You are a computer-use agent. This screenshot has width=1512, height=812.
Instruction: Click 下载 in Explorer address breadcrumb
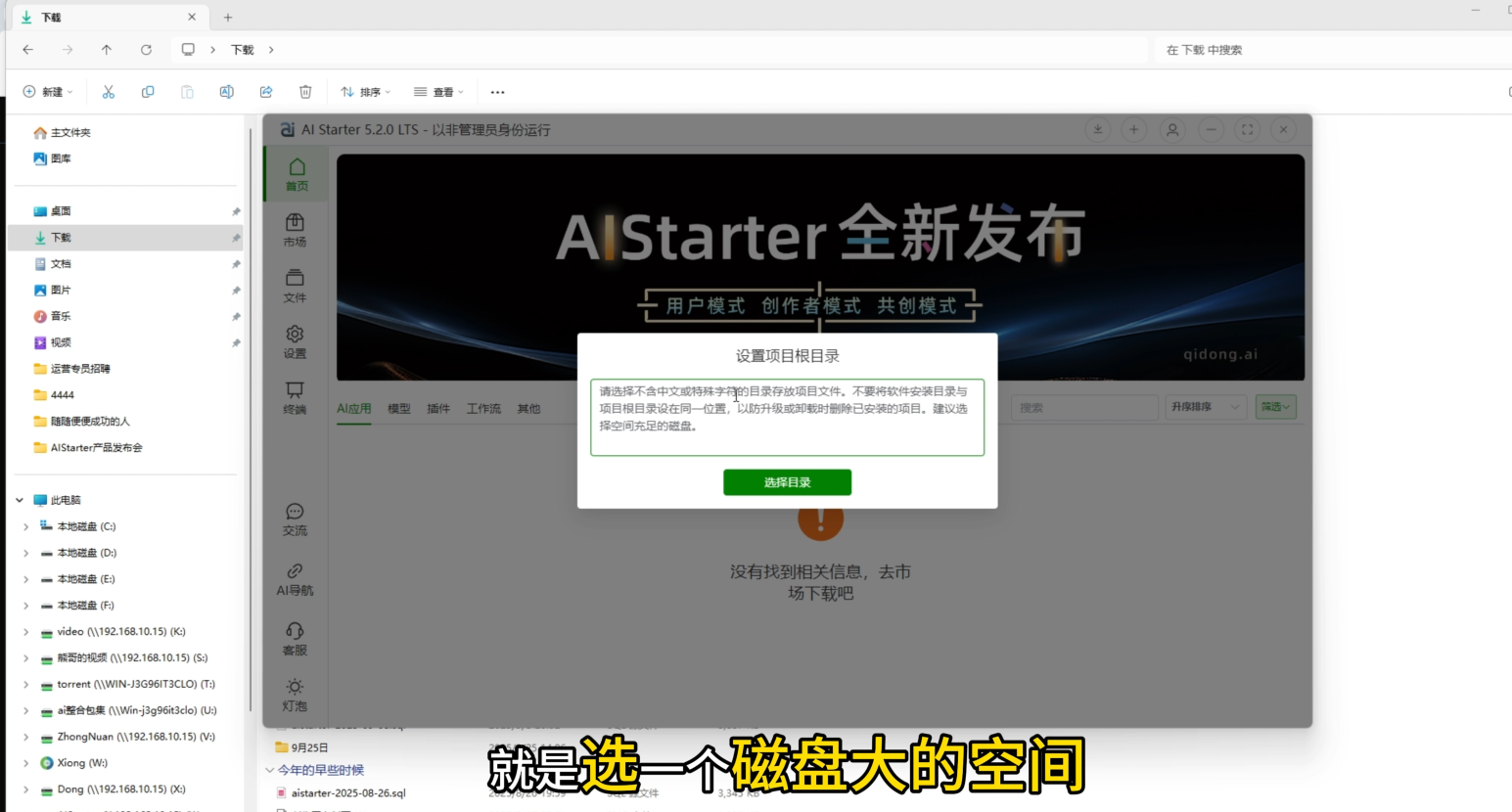[243, 50]
